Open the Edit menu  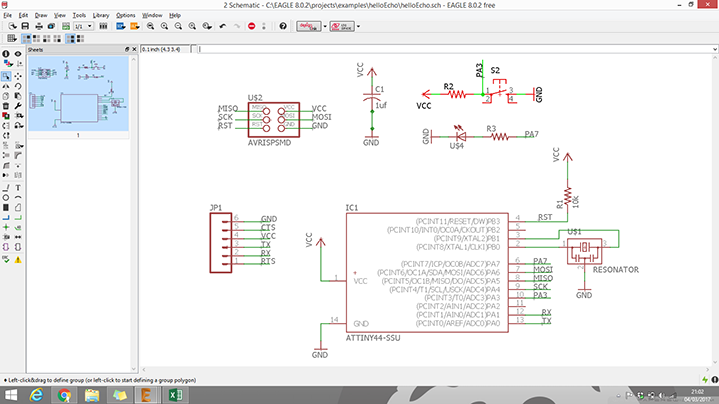23,15
